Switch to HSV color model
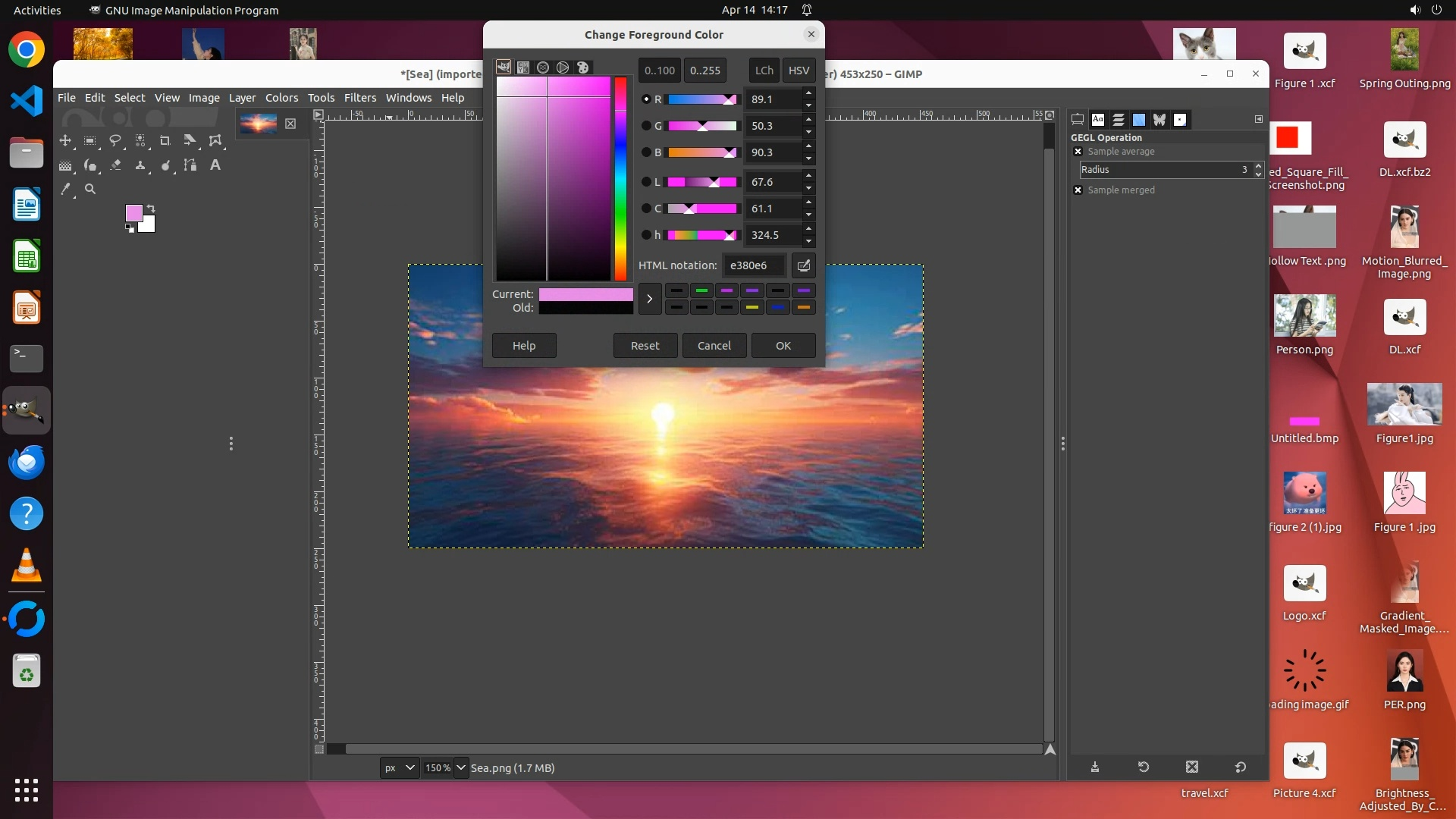 coord(799,71)
